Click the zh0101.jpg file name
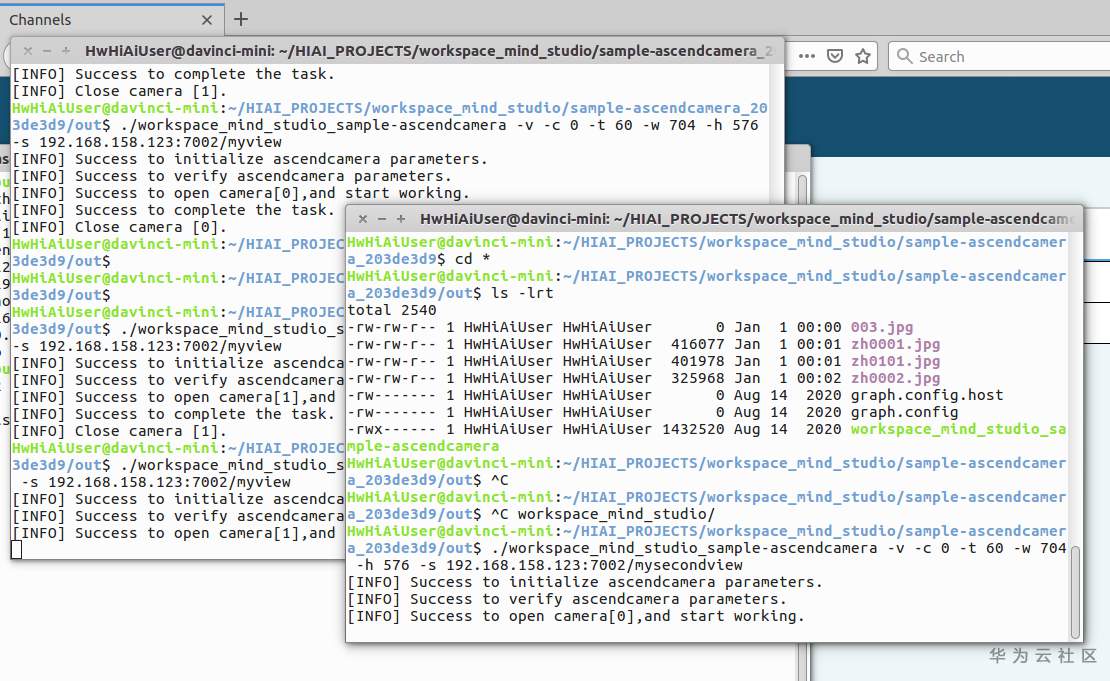The width and height of the screenshot is (1110, 681). click(895, 362)
